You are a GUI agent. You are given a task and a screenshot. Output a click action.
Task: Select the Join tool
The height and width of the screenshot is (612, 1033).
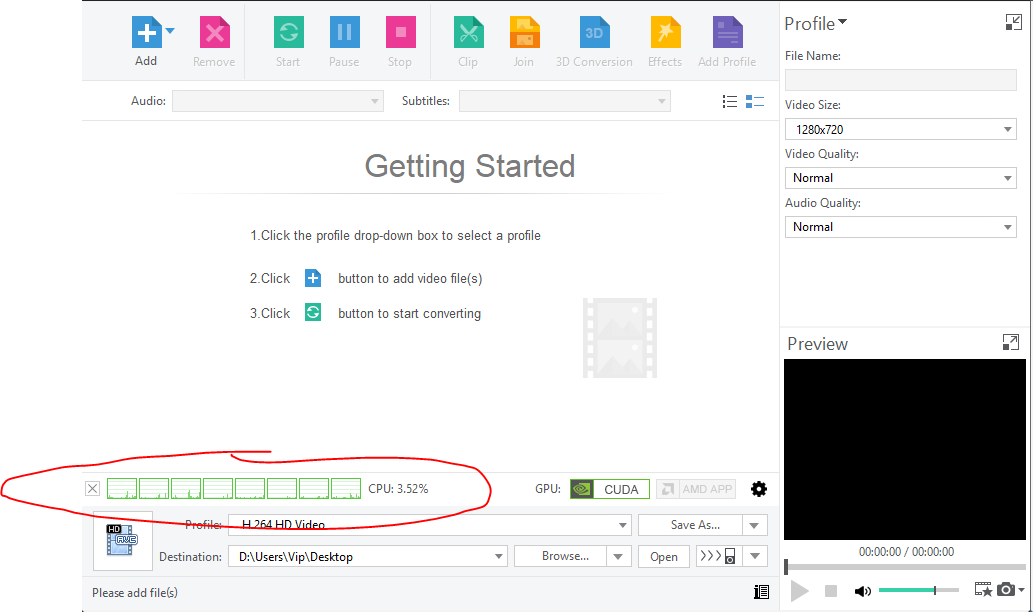point(524,32)
